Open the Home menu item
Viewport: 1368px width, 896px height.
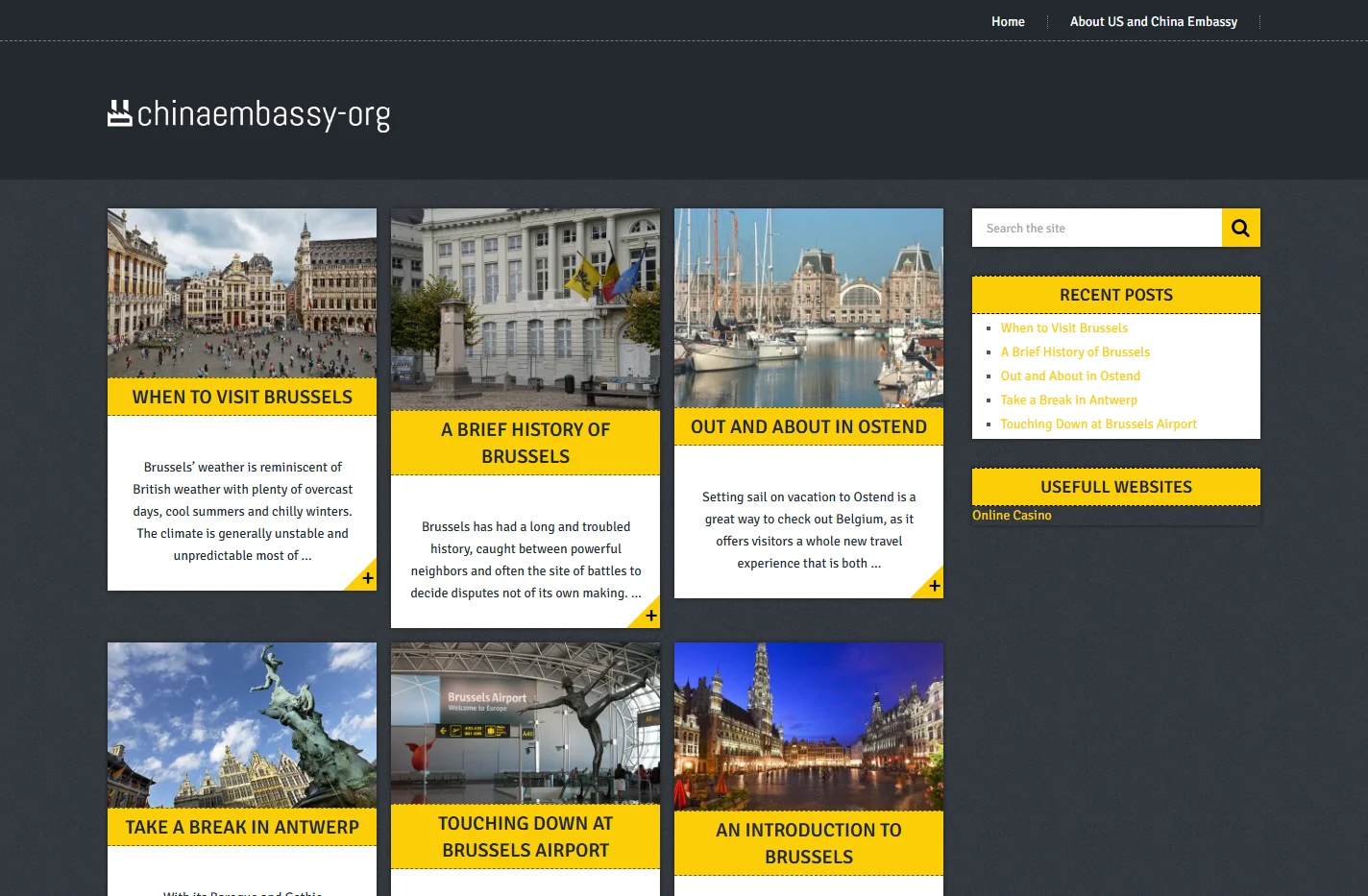(1008, 21)
